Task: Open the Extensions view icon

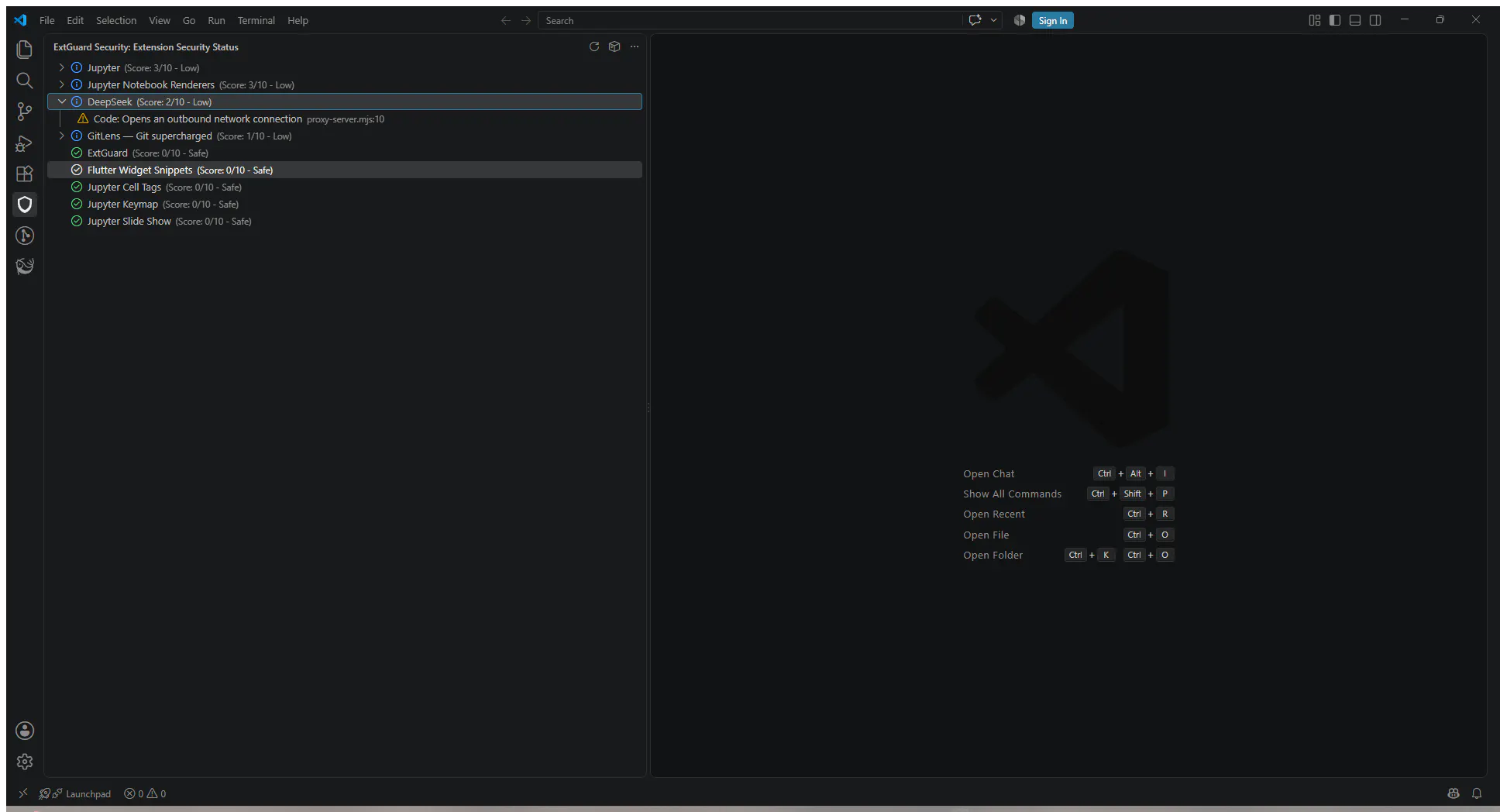Action: [x=25, y=174]
